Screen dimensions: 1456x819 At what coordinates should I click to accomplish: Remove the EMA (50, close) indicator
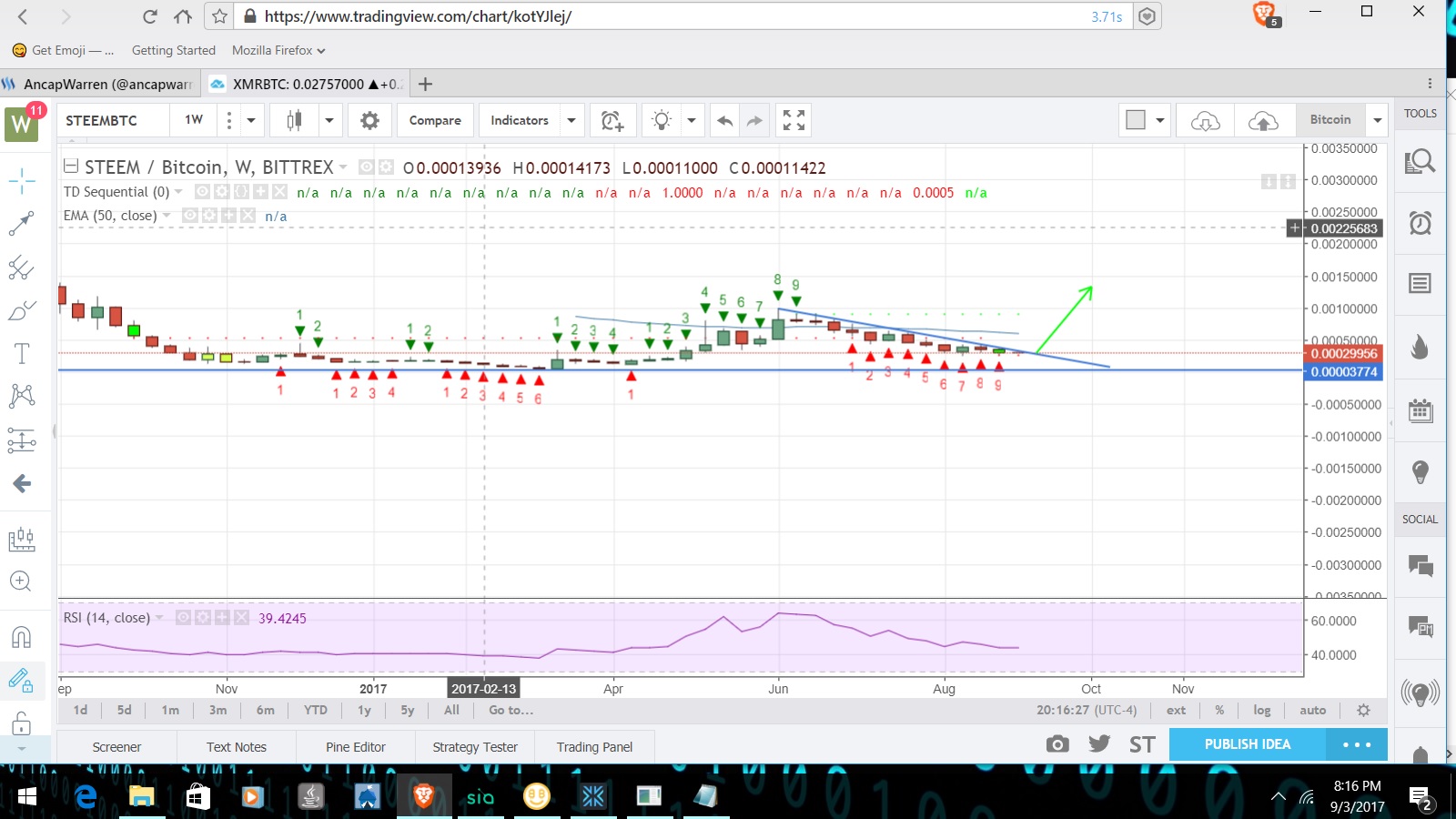248,216
